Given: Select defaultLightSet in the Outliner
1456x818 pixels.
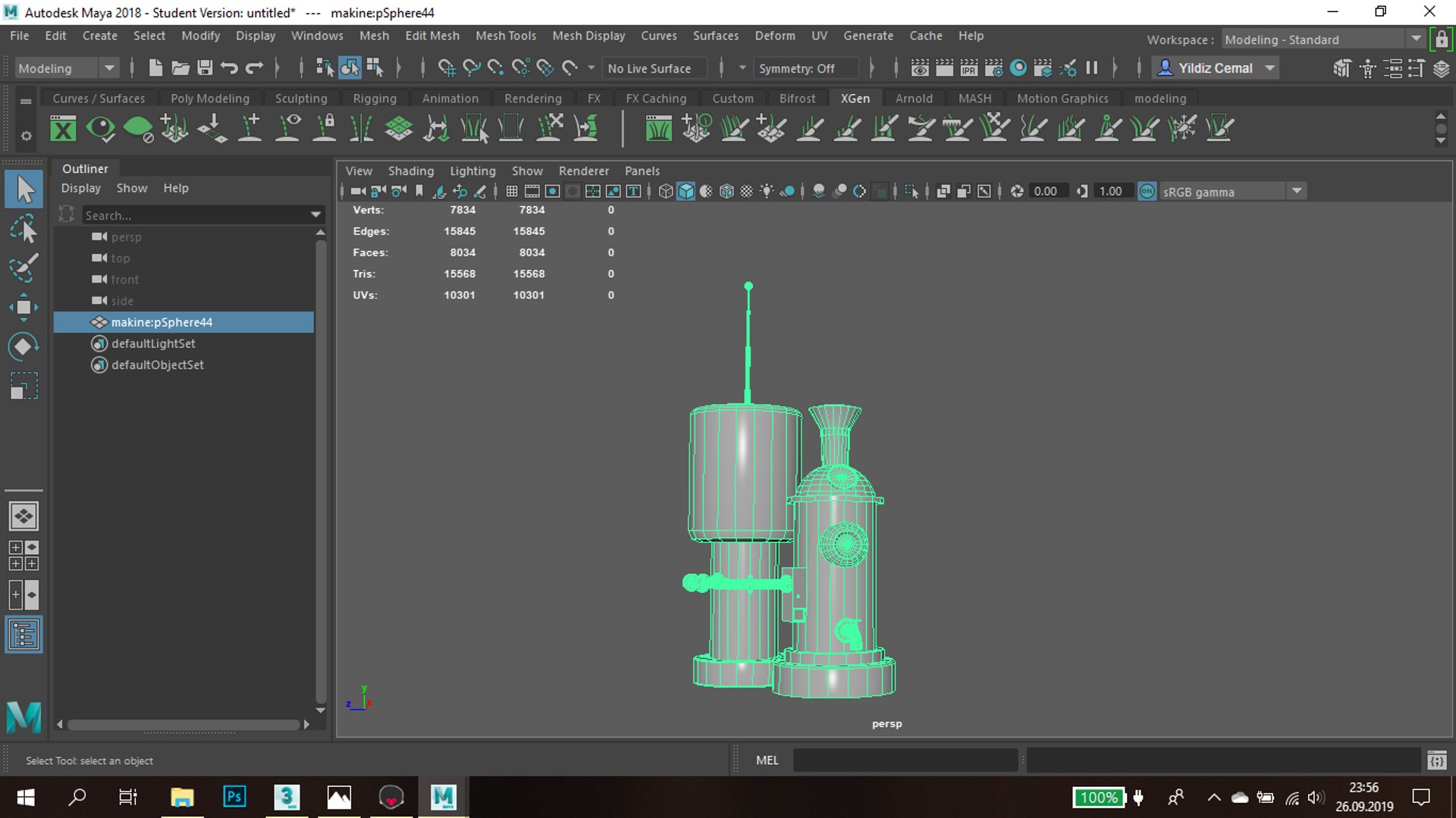Looking at the screenshot, I should (153, 343).
